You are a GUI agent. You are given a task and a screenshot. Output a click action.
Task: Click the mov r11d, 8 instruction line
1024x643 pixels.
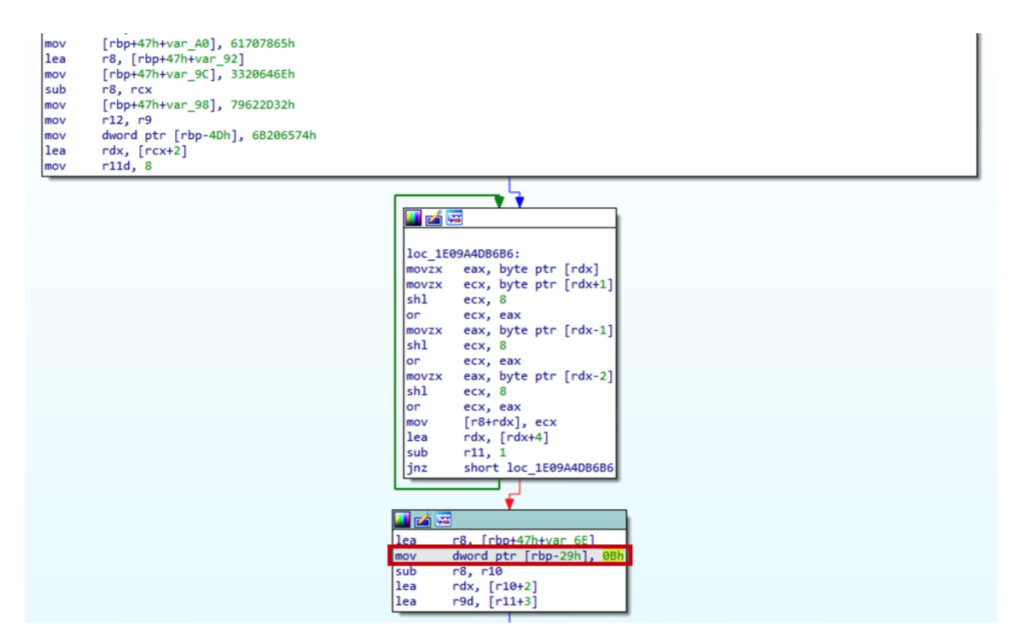98,166
